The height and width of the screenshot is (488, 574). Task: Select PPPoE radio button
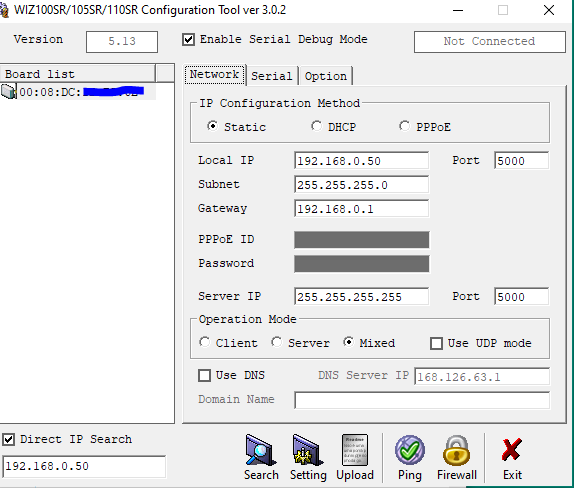click(405, 126)
